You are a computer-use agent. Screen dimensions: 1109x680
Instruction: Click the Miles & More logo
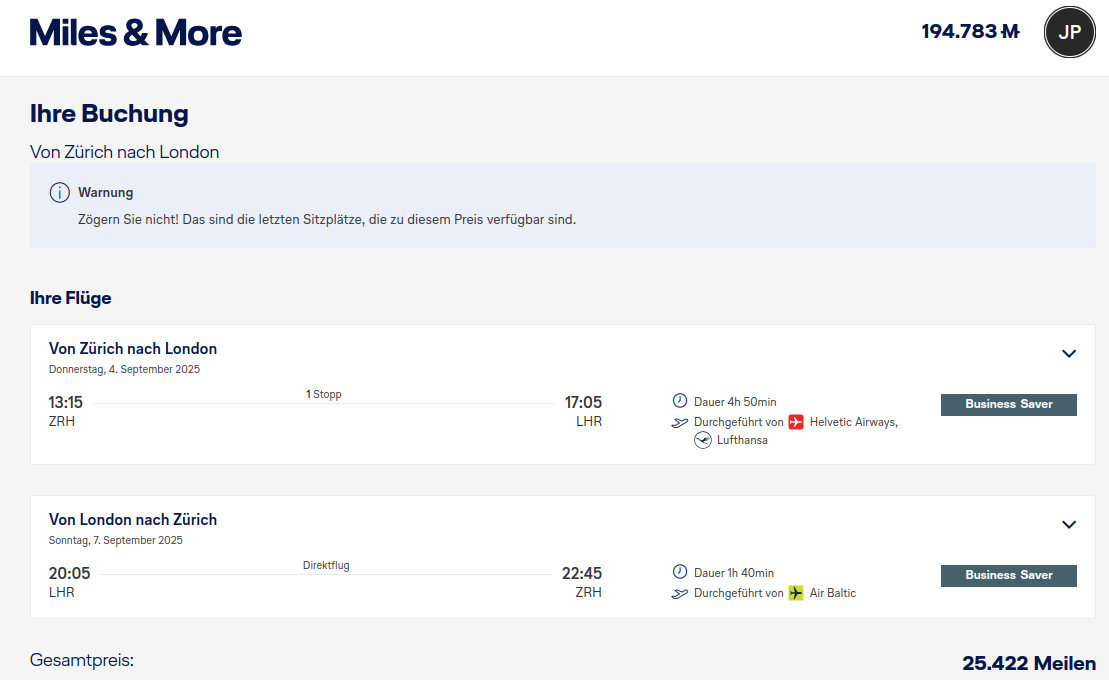click(x=136, y=33)
